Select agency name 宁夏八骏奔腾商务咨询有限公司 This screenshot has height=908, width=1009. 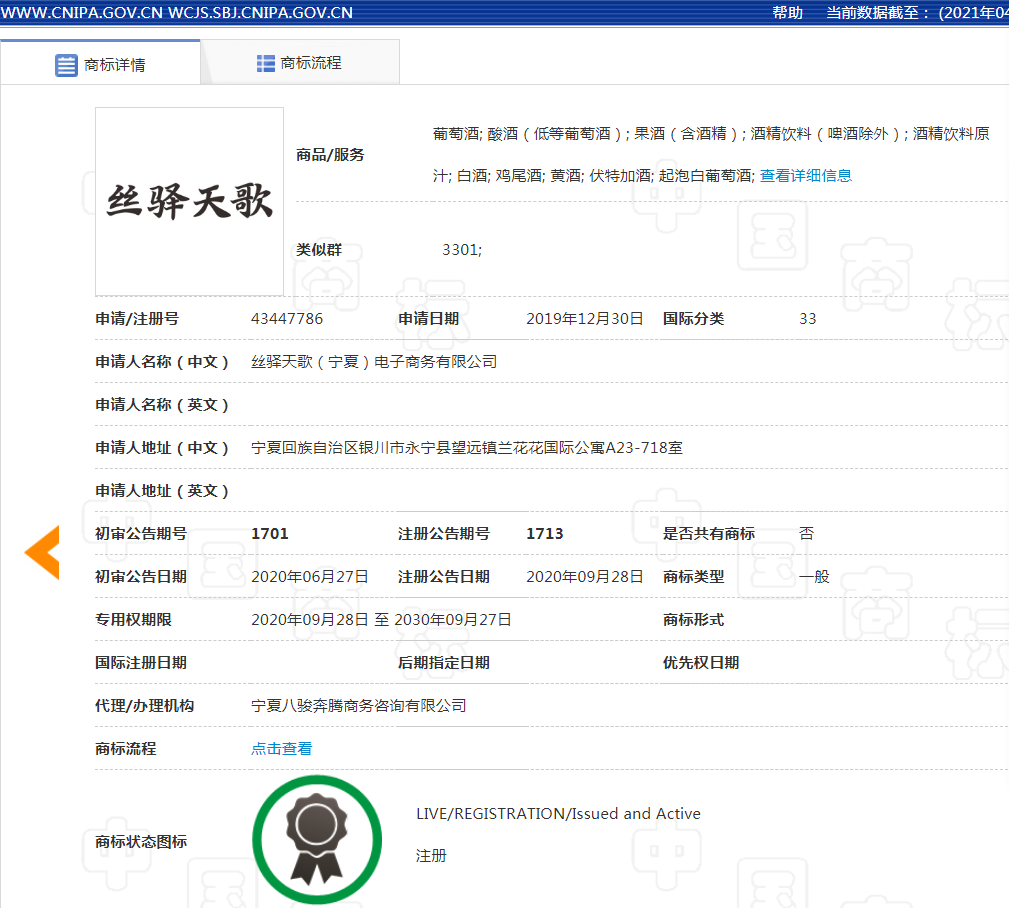click(x=358, y=706)
